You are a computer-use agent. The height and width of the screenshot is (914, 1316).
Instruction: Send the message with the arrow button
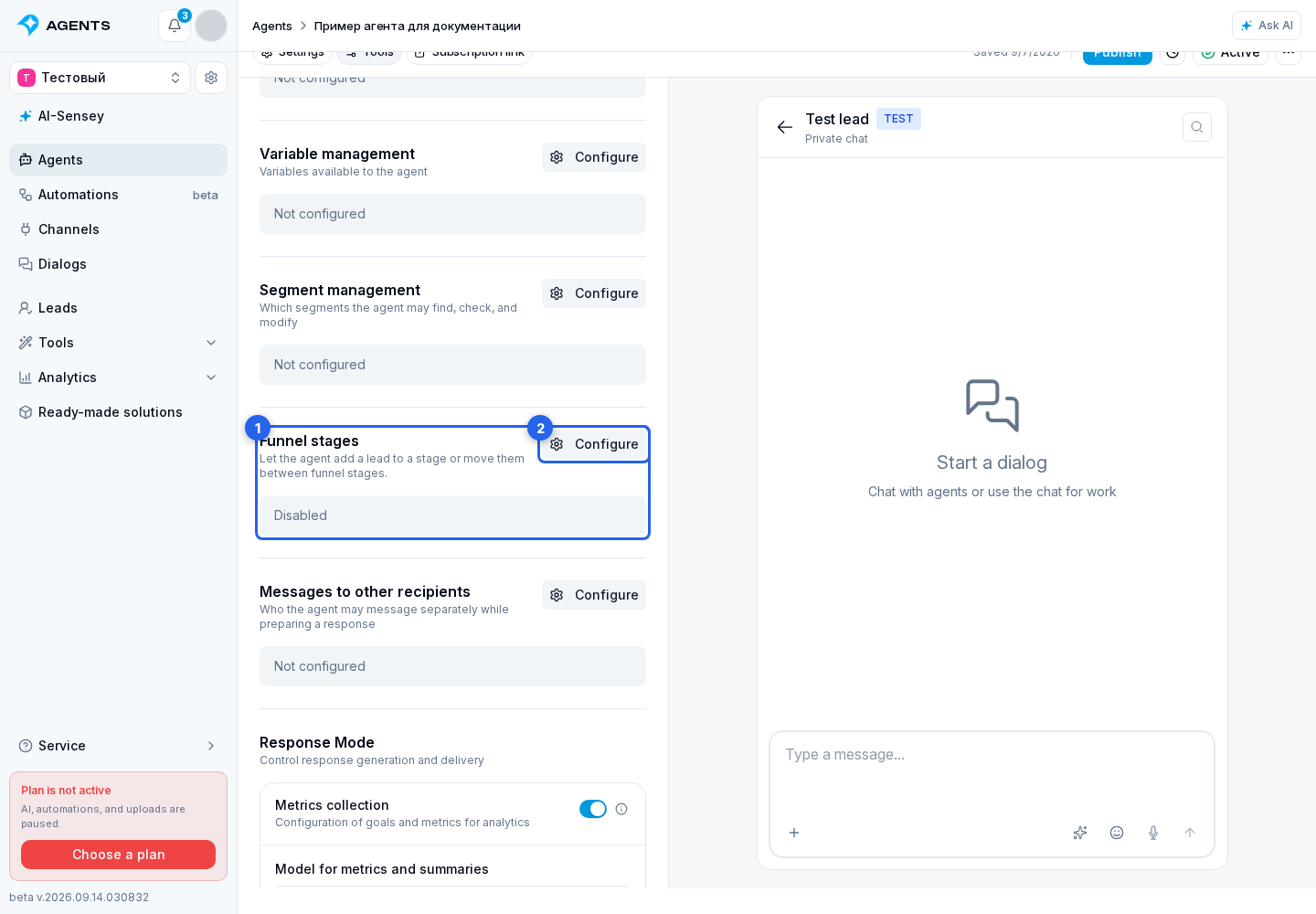(1190, 833)
